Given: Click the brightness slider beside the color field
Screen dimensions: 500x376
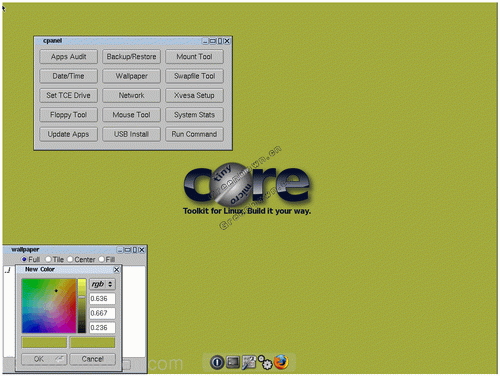Looking at the screenshot, I should (x=82, y=306).
